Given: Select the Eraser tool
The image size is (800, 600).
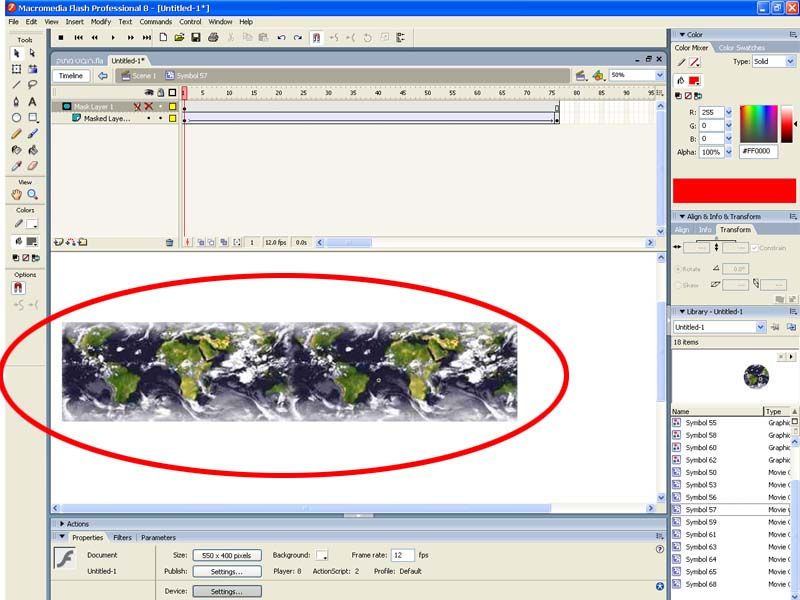Looking at the screenshot, I should click(x=32, y=166).
